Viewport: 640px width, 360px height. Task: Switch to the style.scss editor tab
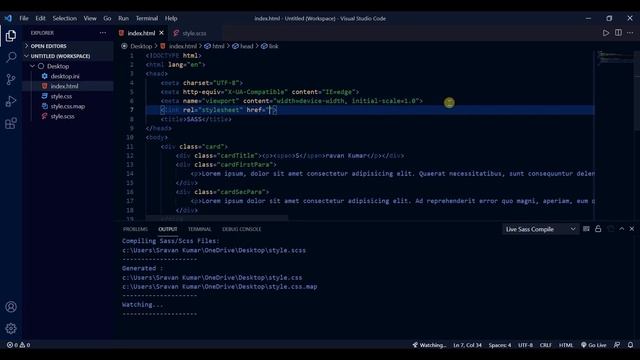tap(194, 33)
